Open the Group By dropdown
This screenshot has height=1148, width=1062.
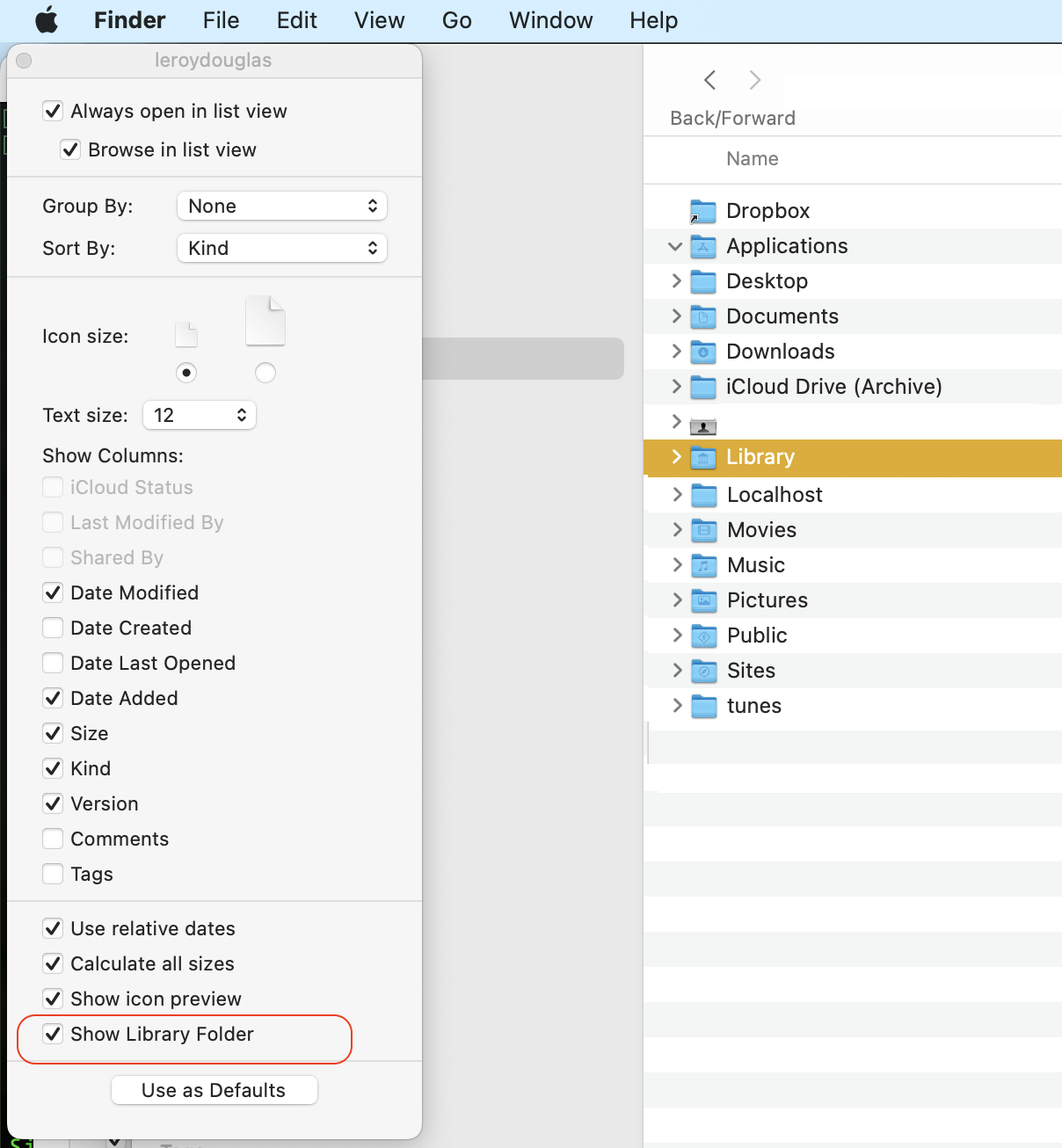pos(281,206)
